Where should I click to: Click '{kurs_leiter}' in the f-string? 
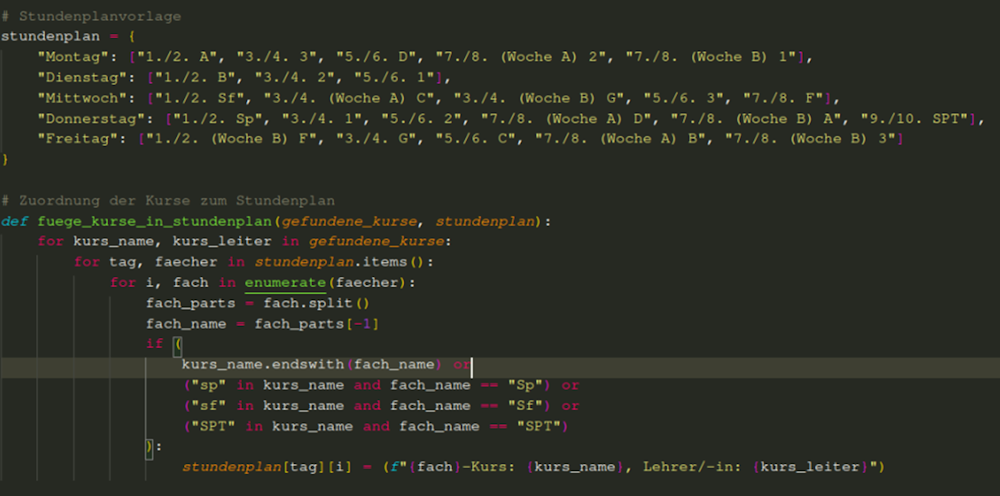pyautogui.click(x=811, y=467)
